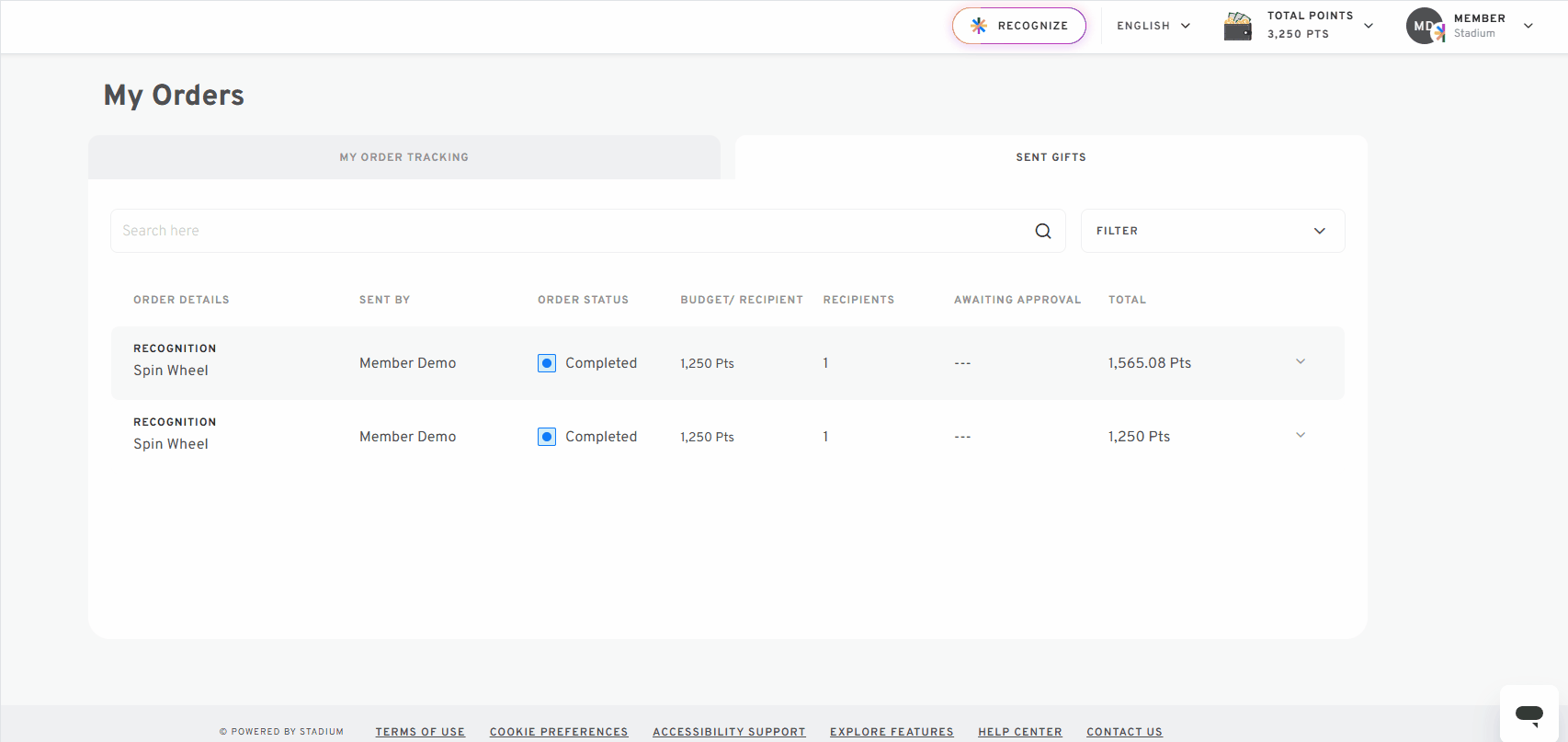Image resolution: width=1568 pixels, height=742 pixels.
Task: Open the chat widget bubble icon
Action: (1529, 713)
